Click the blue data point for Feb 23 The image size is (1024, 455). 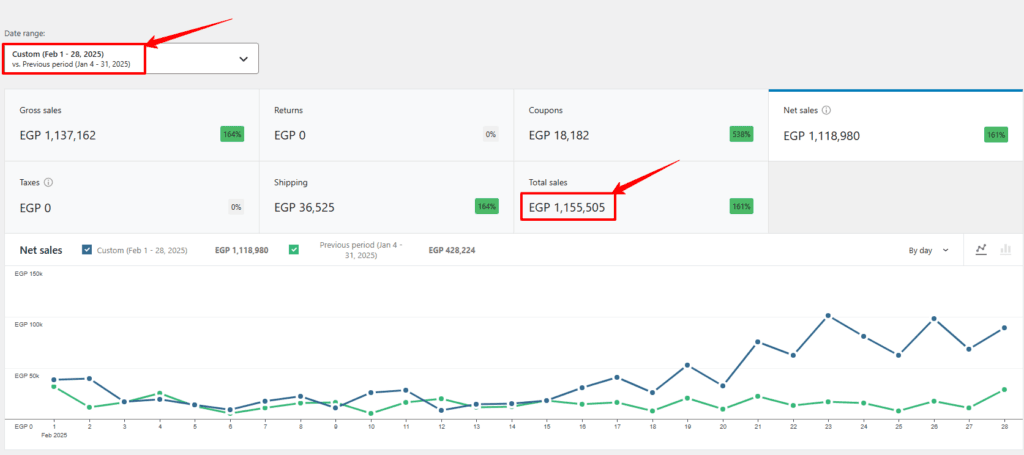(828, 315)
